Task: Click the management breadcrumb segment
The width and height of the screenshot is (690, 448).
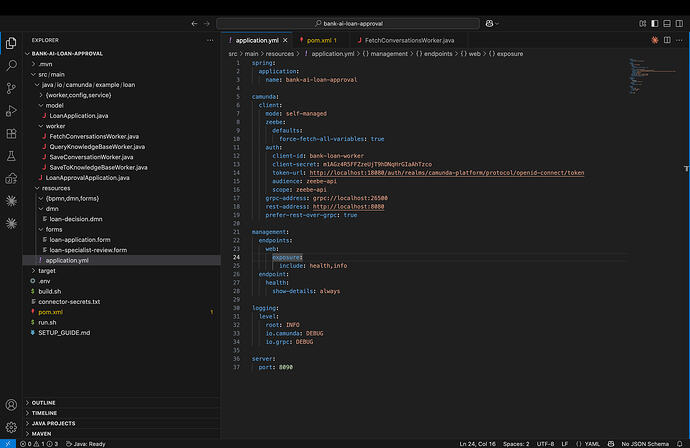Action: pyautogui.click(x=385, y=54)
